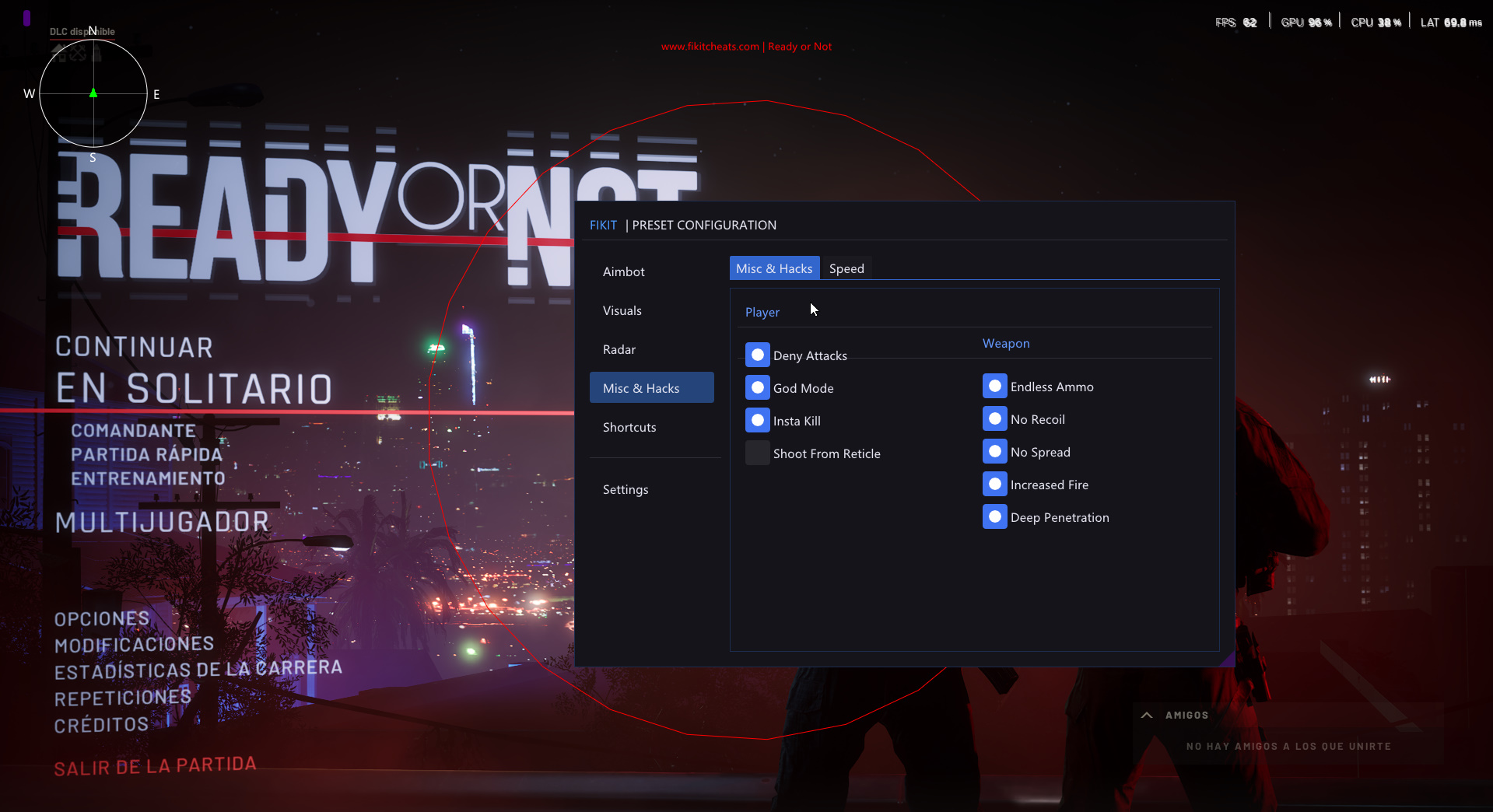This screenshot has height=812, width=1493.
Task: Click the GPU usage indicator
Action: point(1305,22)
